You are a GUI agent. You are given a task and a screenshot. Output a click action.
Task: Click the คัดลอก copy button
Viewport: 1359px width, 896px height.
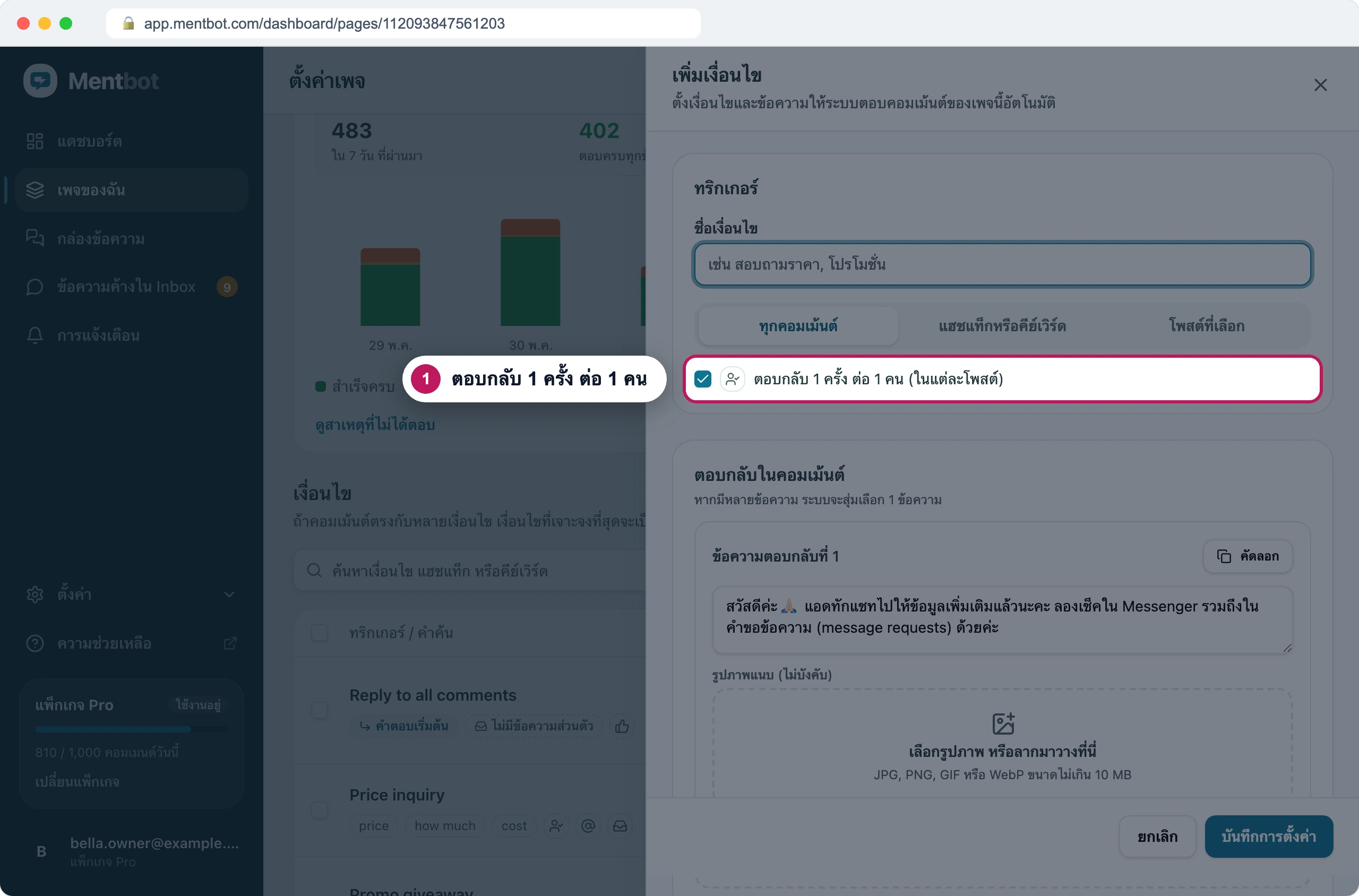[x=1248, y=556]
